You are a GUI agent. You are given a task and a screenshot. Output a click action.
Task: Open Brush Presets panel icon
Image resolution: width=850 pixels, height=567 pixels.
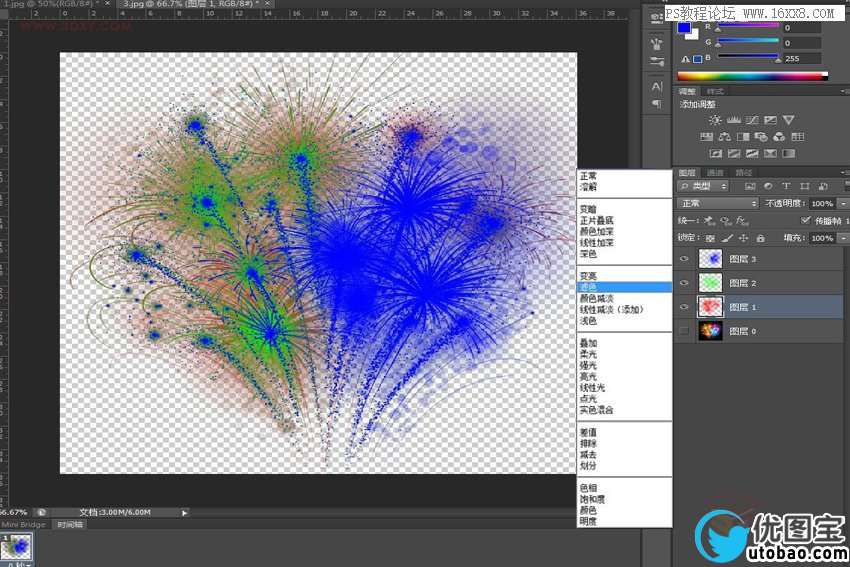click(x=657, y=61)
